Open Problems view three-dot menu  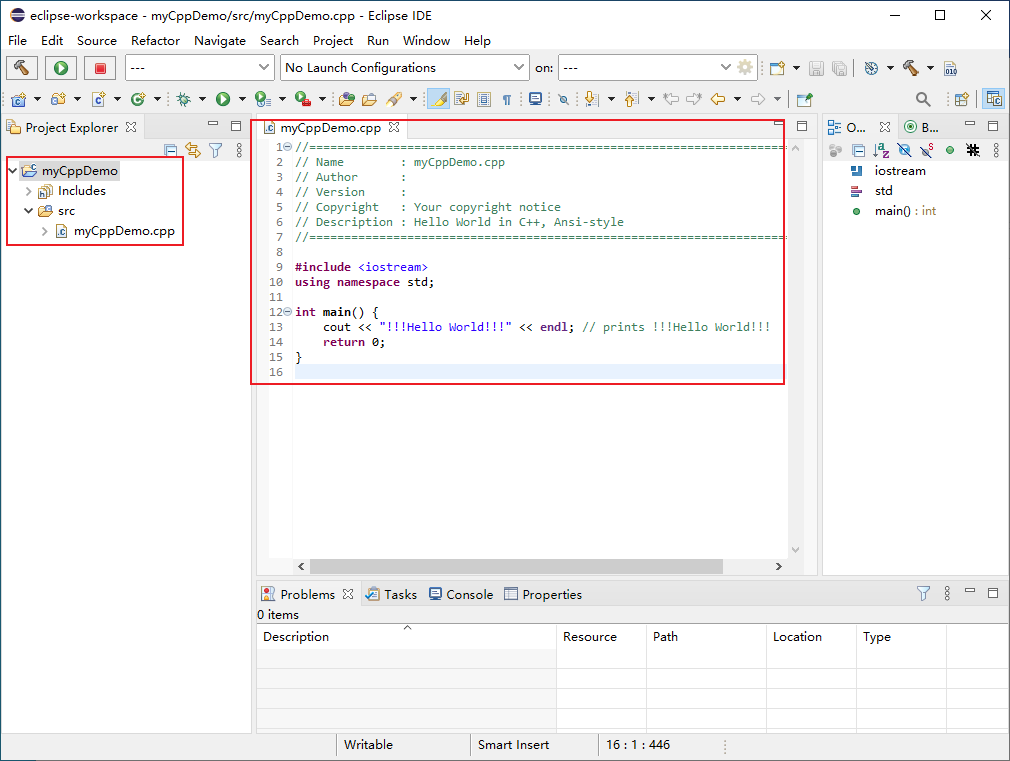(947, 593)
